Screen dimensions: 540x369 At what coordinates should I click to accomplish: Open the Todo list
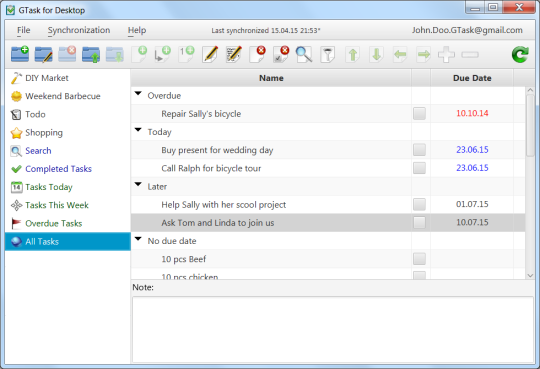68,114
